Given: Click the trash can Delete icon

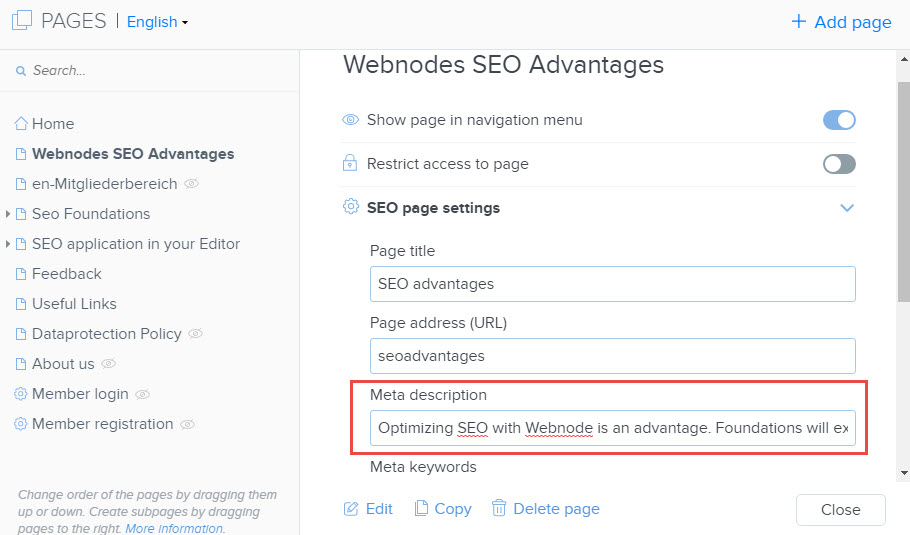Looking at the screenshot, I should [499, 508].
